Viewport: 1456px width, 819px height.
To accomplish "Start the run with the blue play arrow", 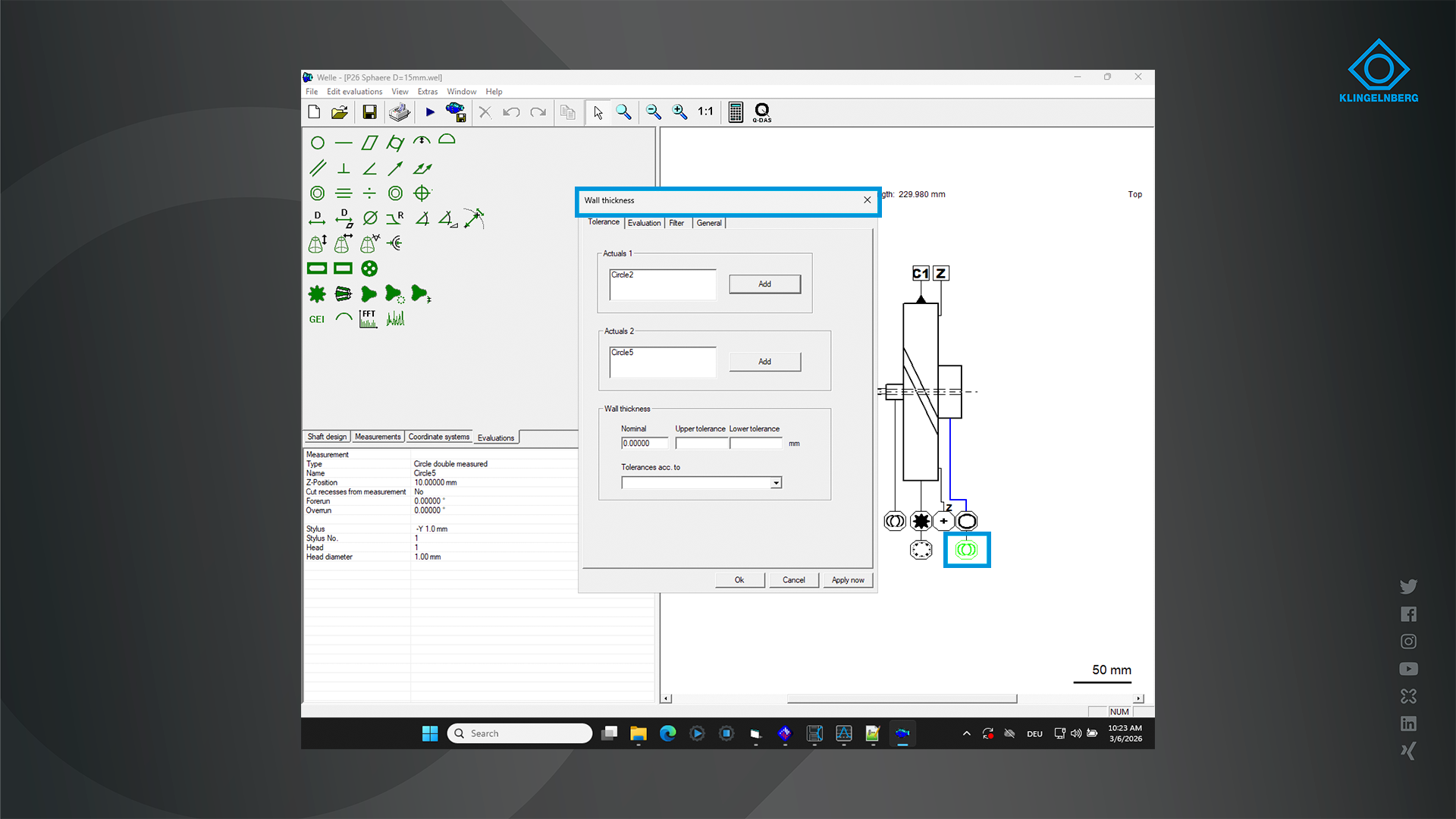I will point(430,112).
